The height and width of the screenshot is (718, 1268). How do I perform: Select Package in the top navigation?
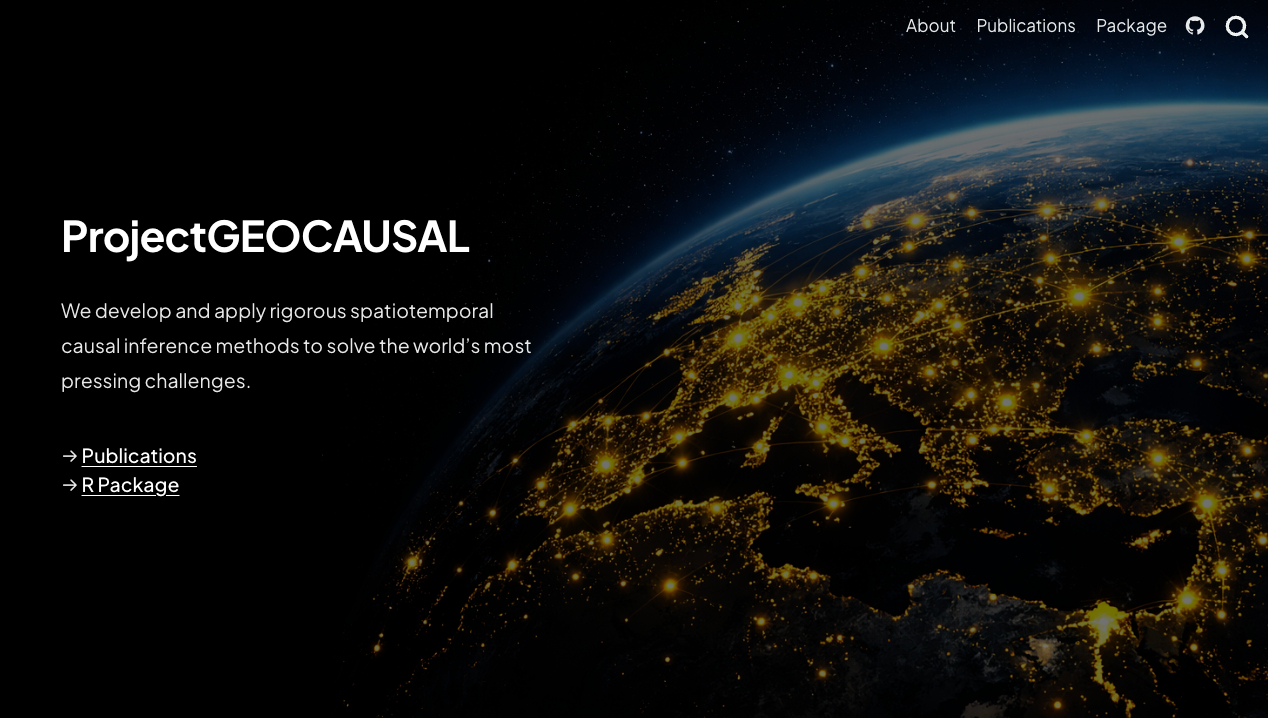(1131, 26)
